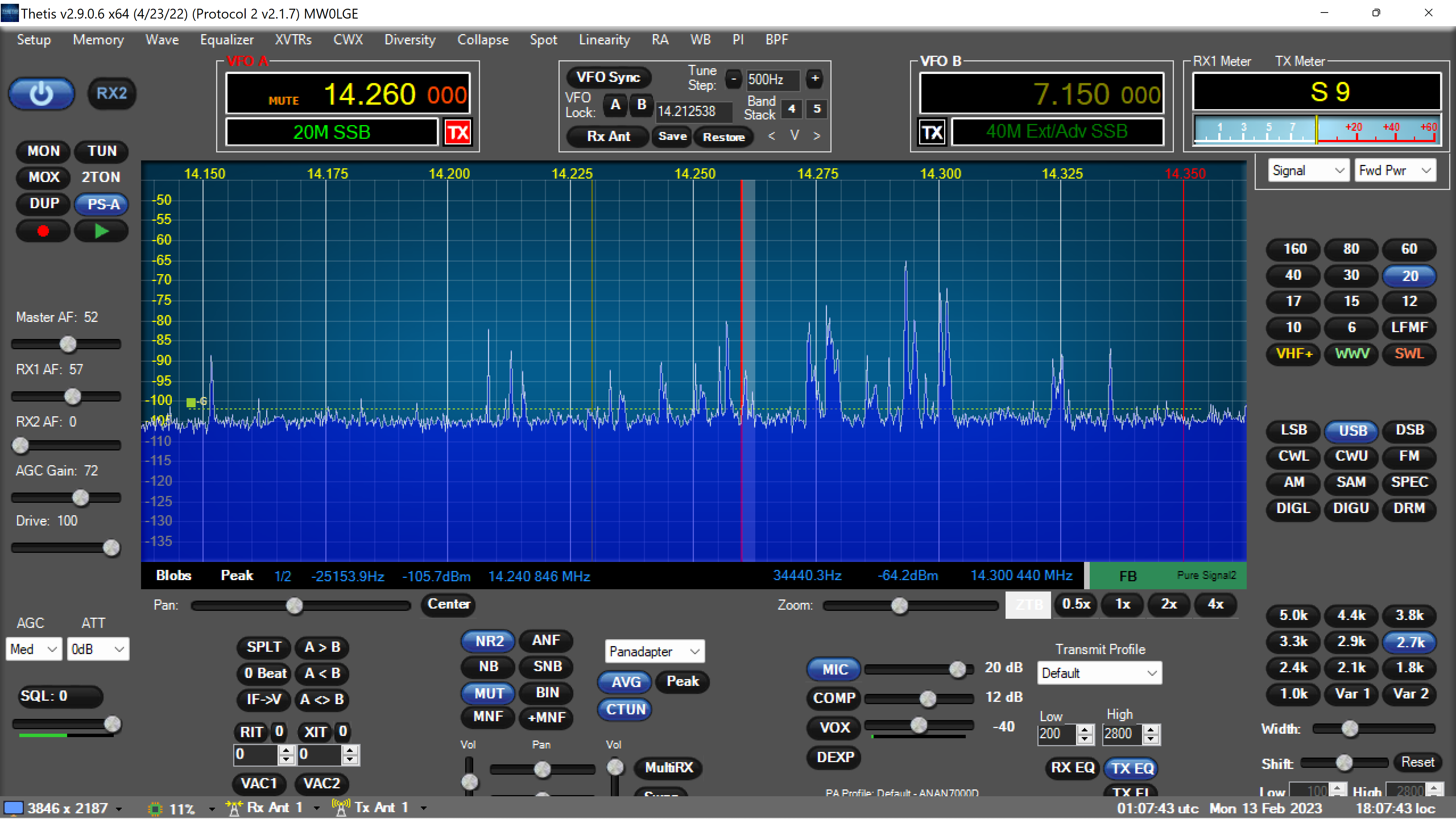Screen dimensions: 1456x819
Task: Toggle CTUN click tune
Action: pos(625,709)
